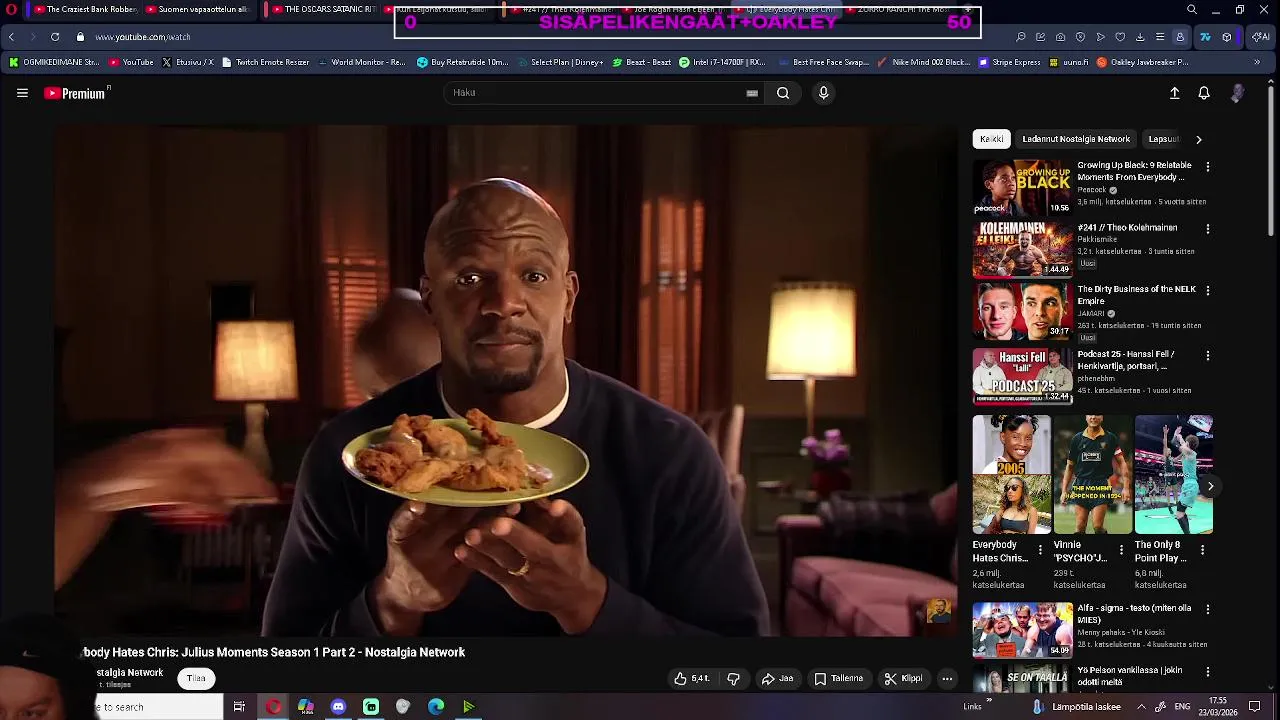Screen dimensions: 1280x720
Task: Open the YouTube hamburger guide menu
Action: click(22, 93)
